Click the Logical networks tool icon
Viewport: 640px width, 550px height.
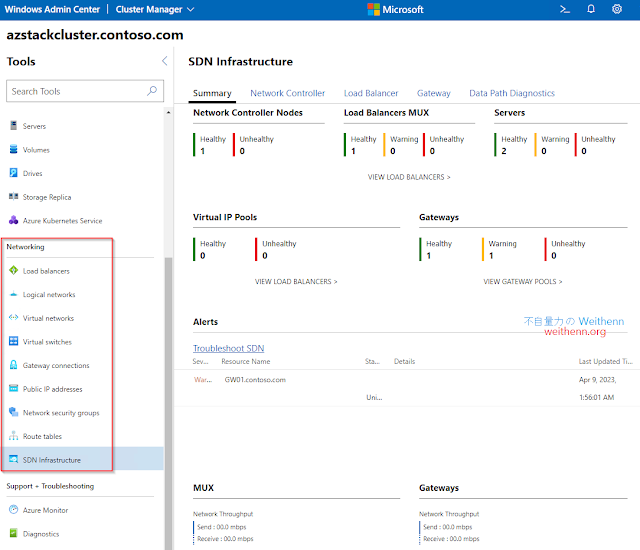point(13,294)
